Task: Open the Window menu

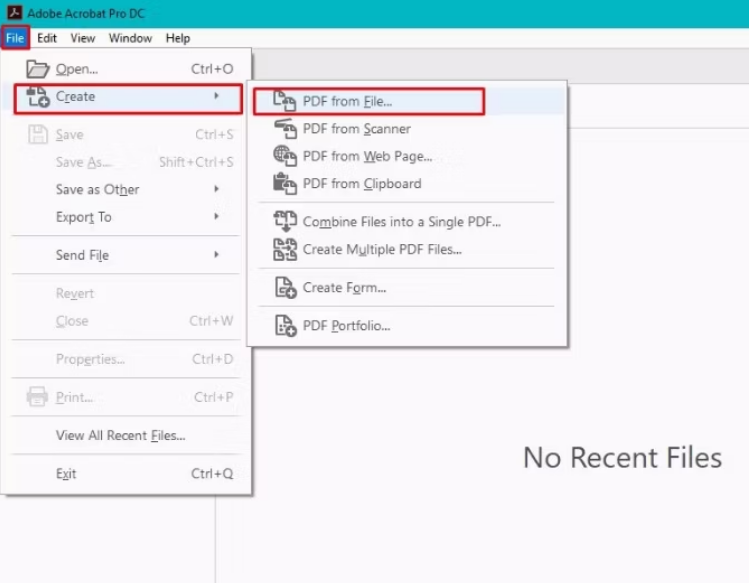Action: coord(130,38)
